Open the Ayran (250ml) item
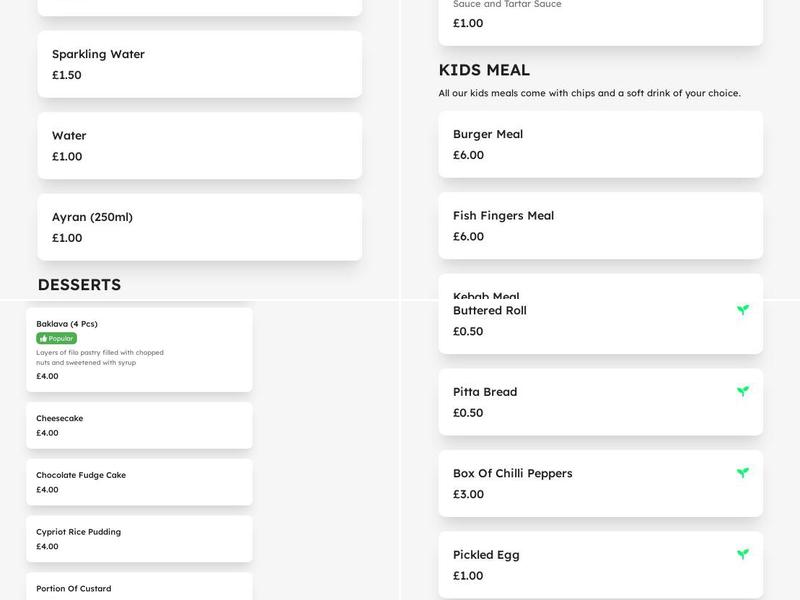The image size is (800, 600). click(x=198, y=227)
